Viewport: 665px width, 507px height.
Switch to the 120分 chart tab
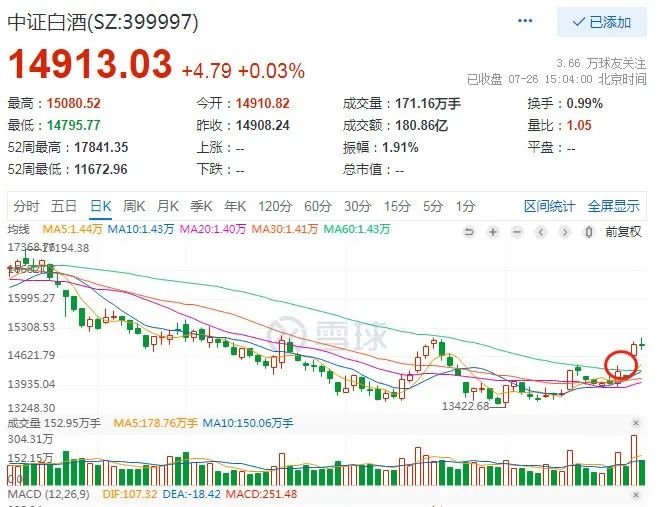[275, 206]
